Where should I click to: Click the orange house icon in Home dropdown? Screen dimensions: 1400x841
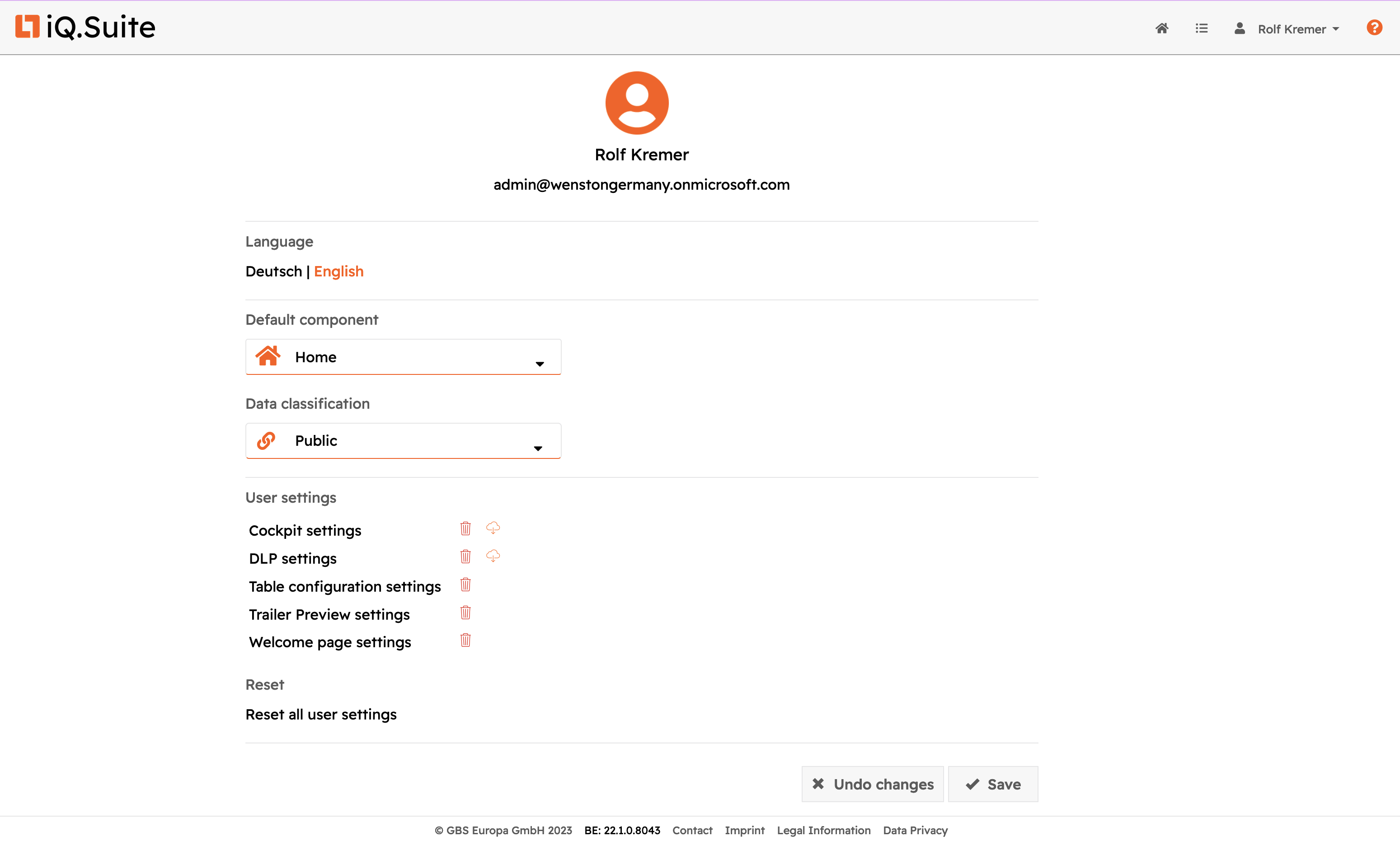268,356
